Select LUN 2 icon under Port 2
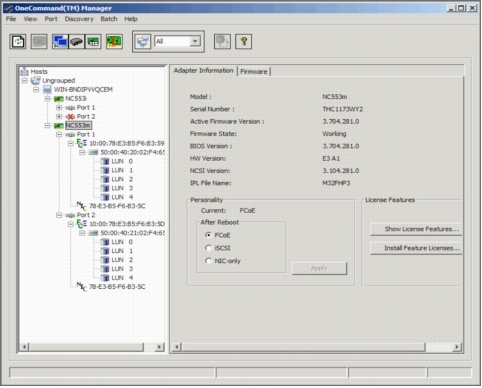Screen dimensions: 482x388 click(105, 260)
